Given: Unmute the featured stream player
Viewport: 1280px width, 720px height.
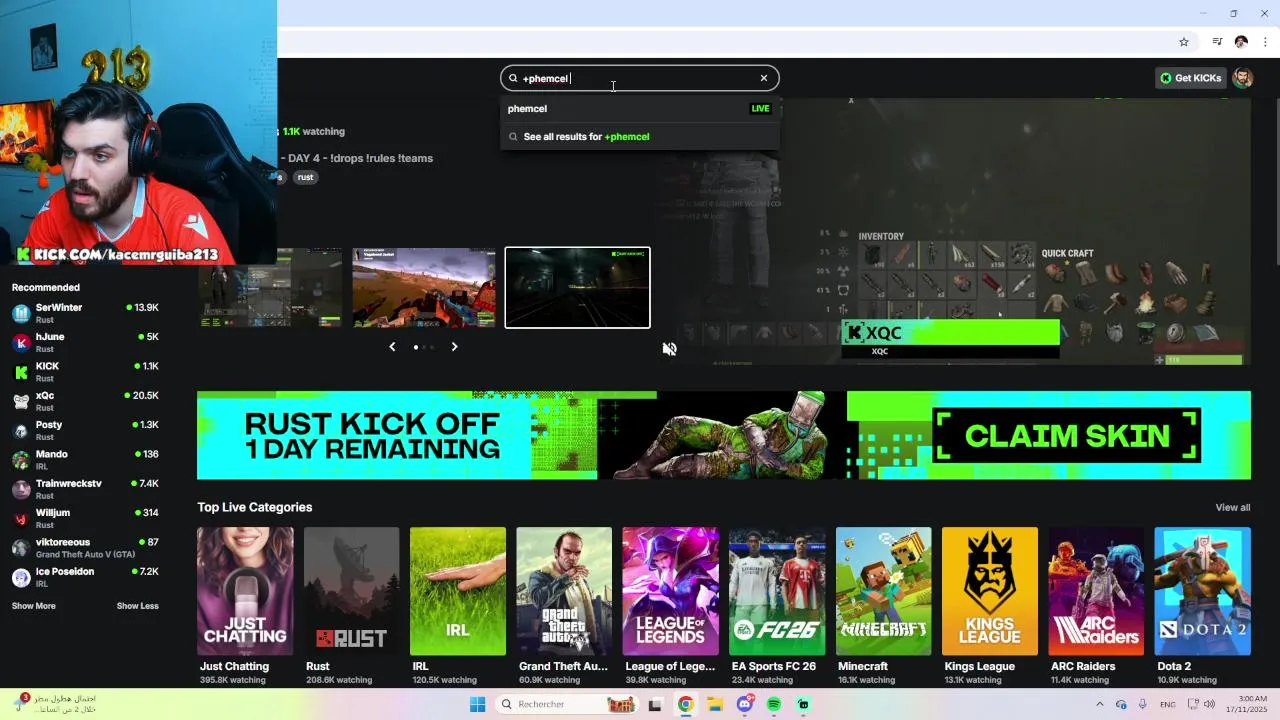Looking at the screenshot, I should coord(670,349).
